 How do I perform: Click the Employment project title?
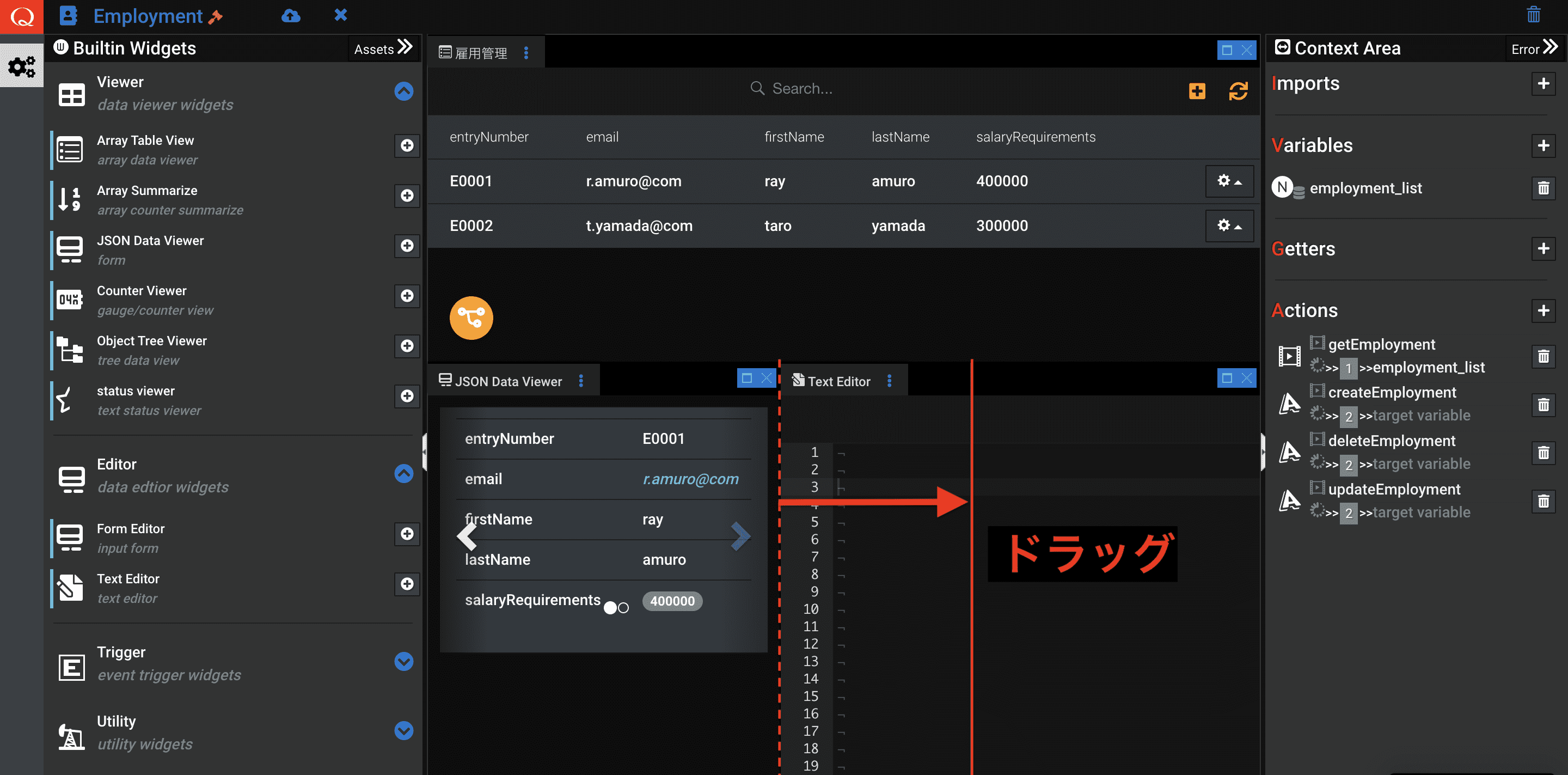(148, 16)
